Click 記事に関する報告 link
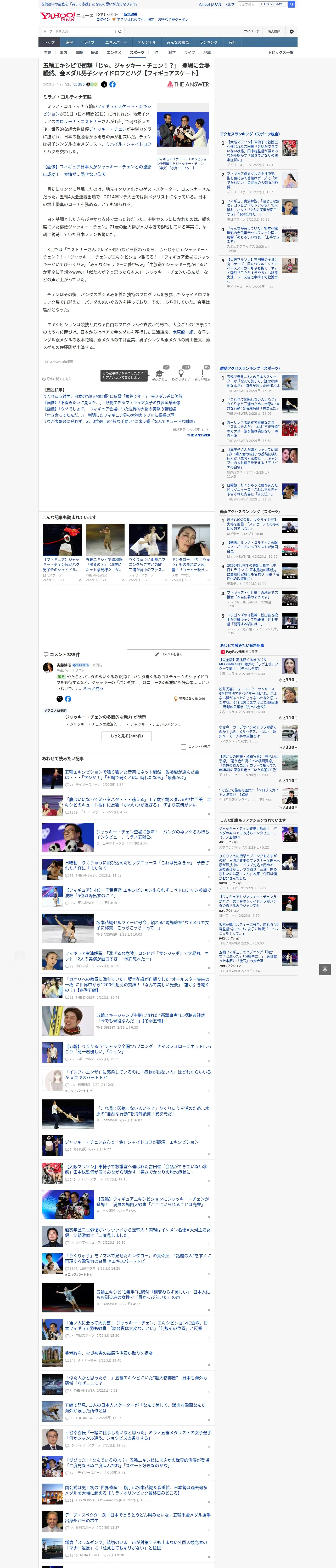Image resolution: width=336 pixels, height=1568 pixels. tap(57, 379)
